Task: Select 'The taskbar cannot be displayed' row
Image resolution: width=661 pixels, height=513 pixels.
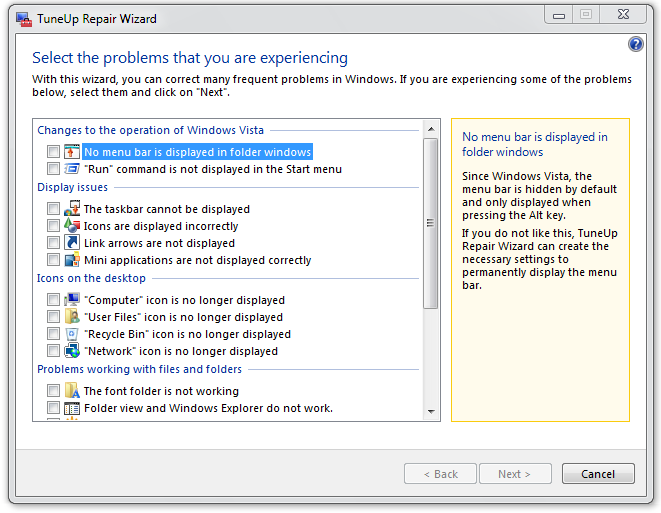Action: [167, 209]
